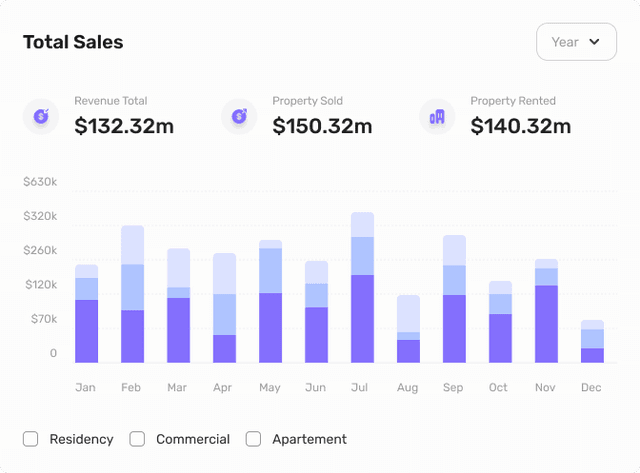Click the Total Sales heading
The image size is (640, 473).
coord(73,42)
